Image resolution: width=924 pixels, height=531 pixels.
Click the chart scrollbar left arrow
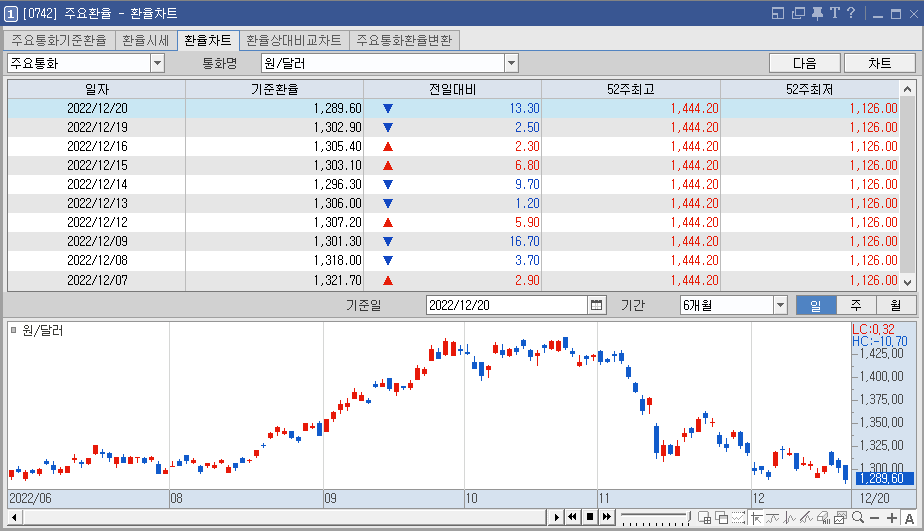[14, 517]
